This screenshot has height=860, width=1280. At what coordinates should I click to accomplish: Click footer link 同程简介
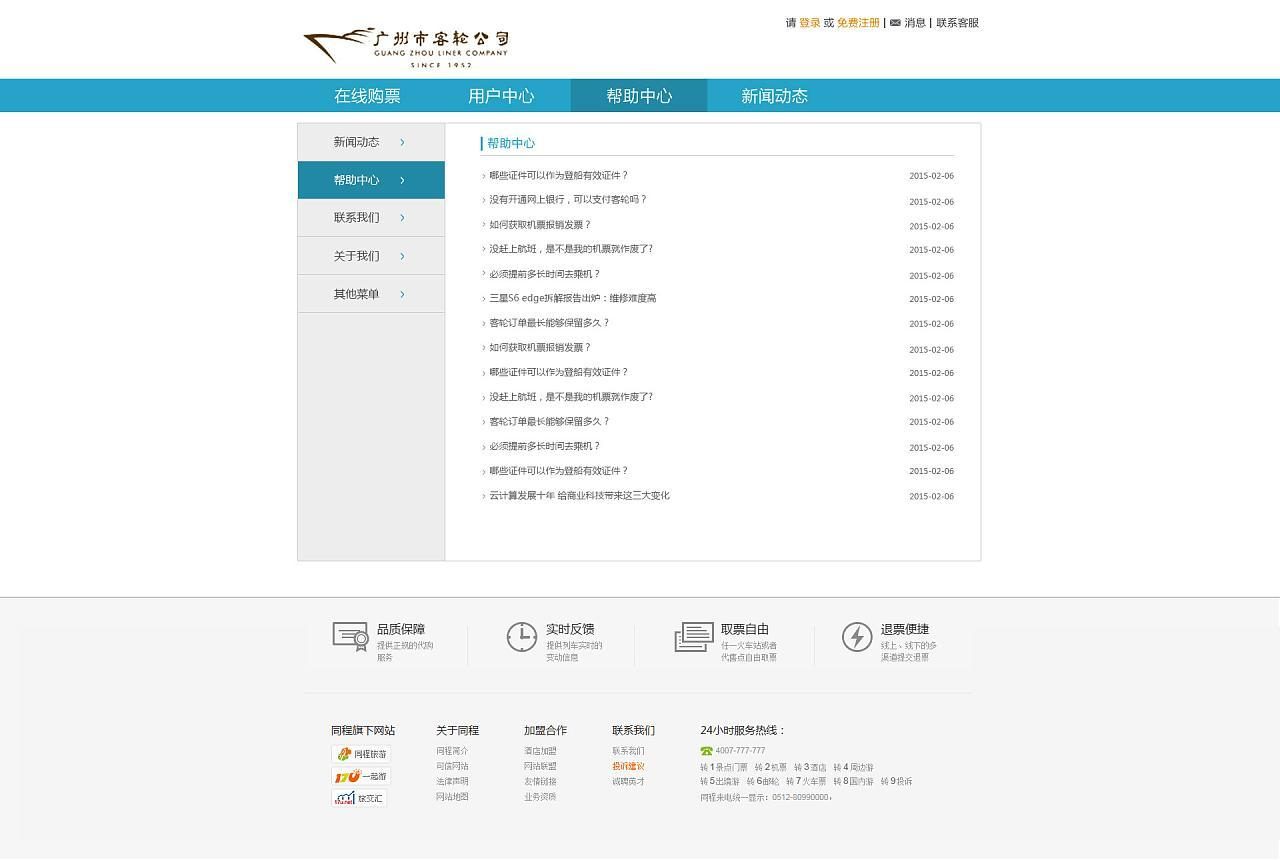[x=452, y=751]
